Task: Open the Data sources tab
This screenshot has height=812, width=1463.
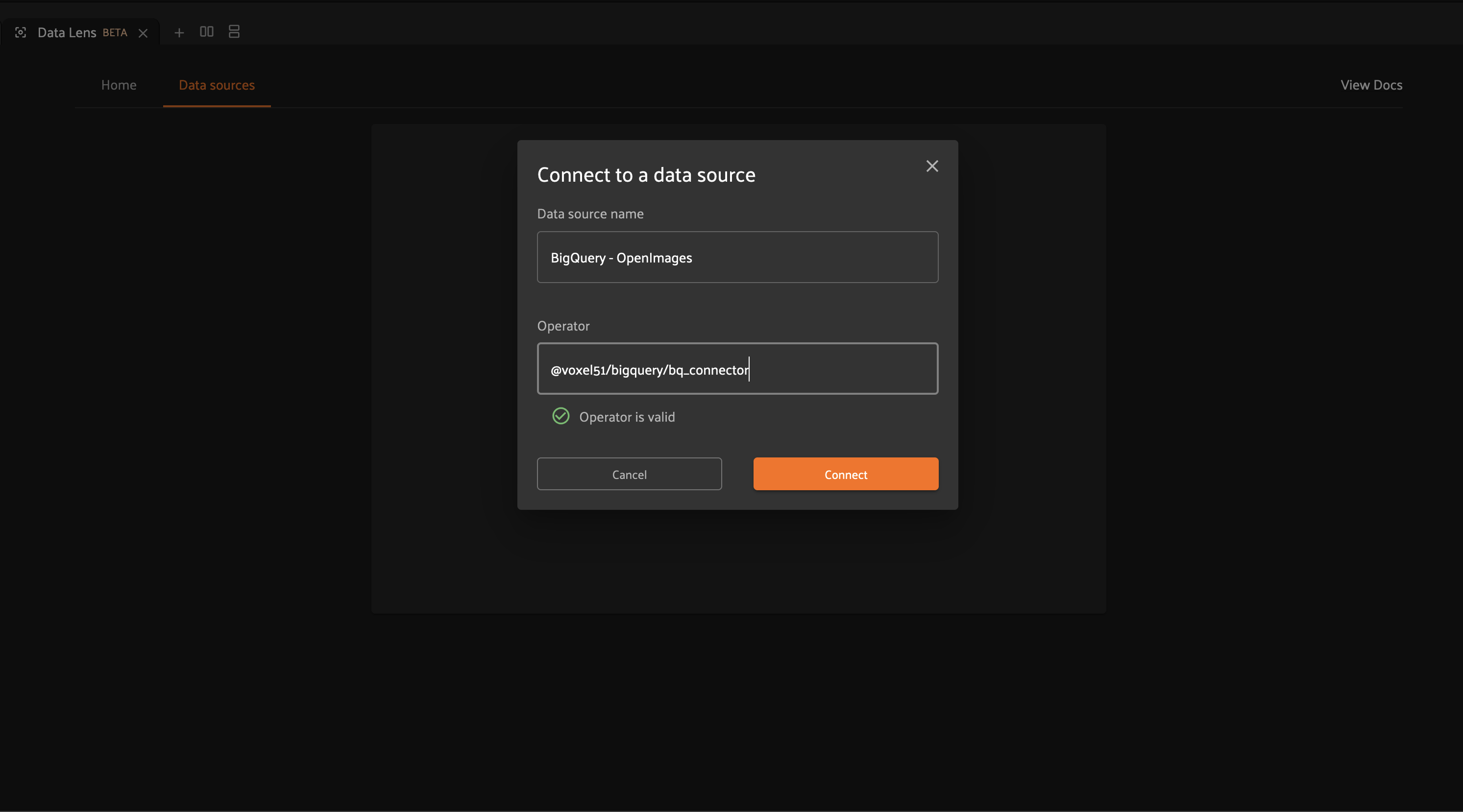Action: pos(217,85)
